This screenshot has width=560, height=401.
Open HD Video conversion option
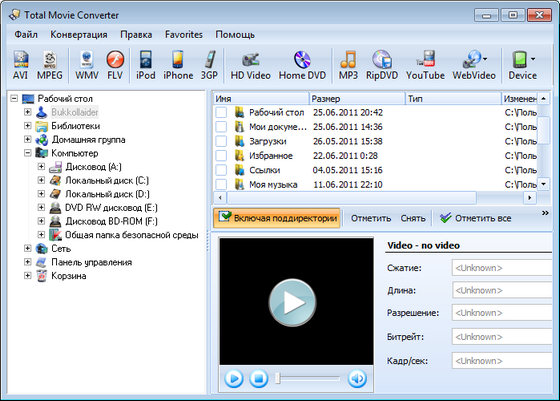250,65
